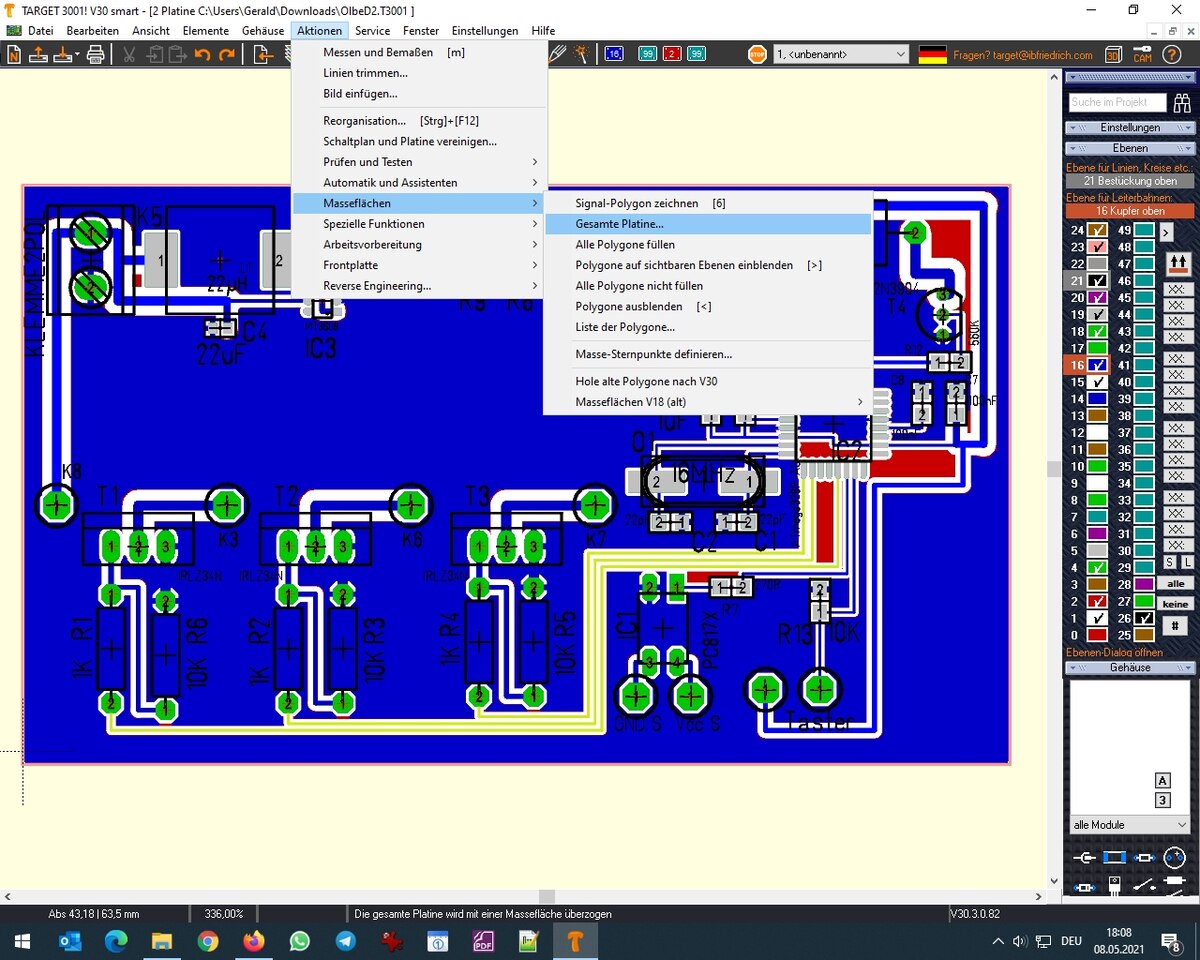Click the red layer 2 icon
Image resolution: width=1200 pixels, height=960 pixels.
tap(672, 54)
